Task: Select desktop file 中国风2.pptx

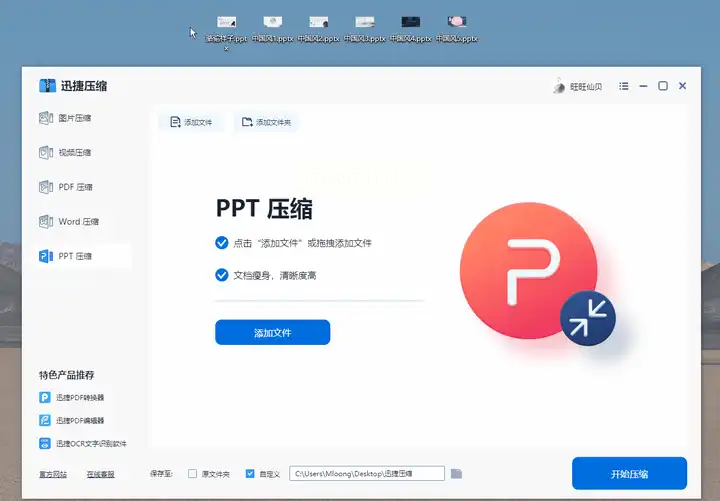Action: tap(319, 29)
